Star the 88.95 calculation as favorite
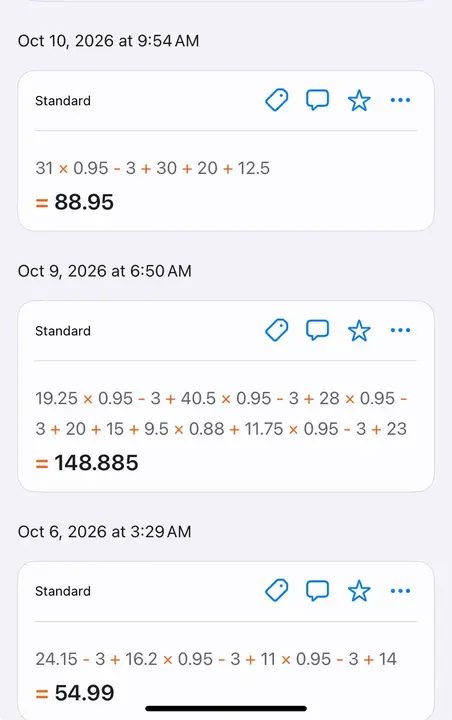This screenshot has width=452, height=720. (359, 100)
